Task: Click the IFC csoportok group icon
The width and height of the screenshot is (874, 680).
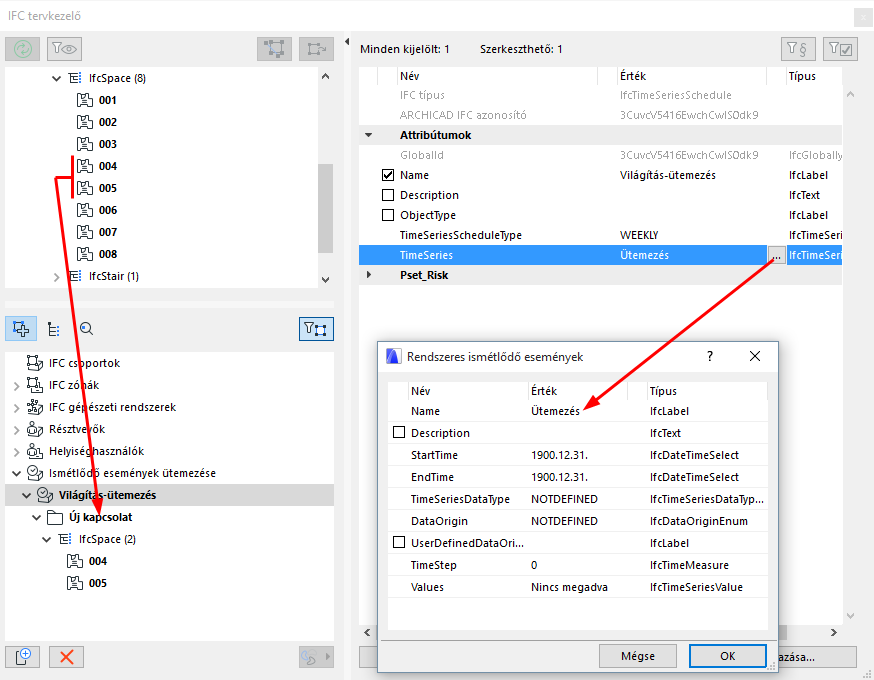Action: point(35,363)
